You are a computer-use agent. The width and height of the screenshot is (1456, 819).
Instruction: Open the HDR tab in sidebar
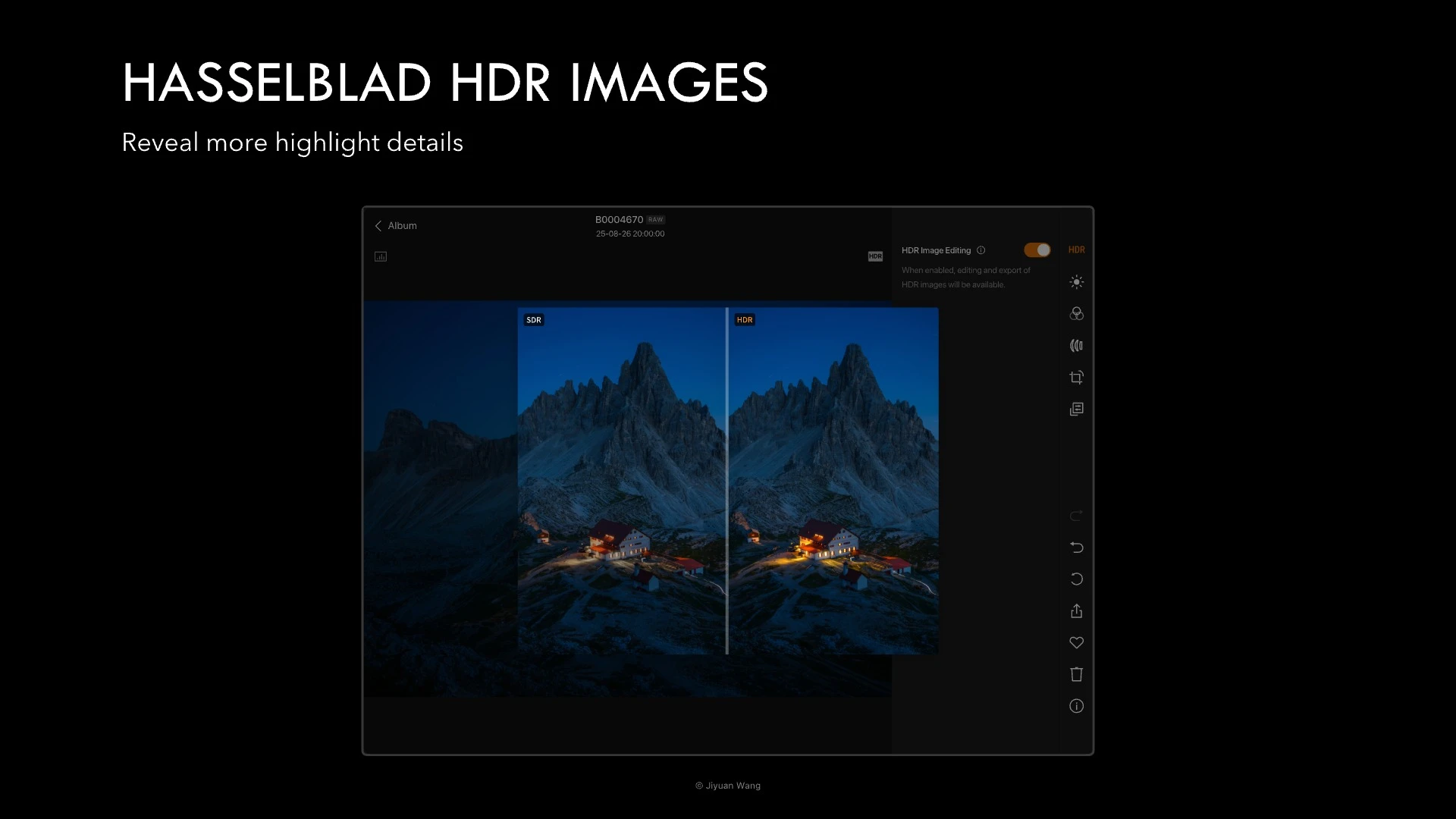1076,249
